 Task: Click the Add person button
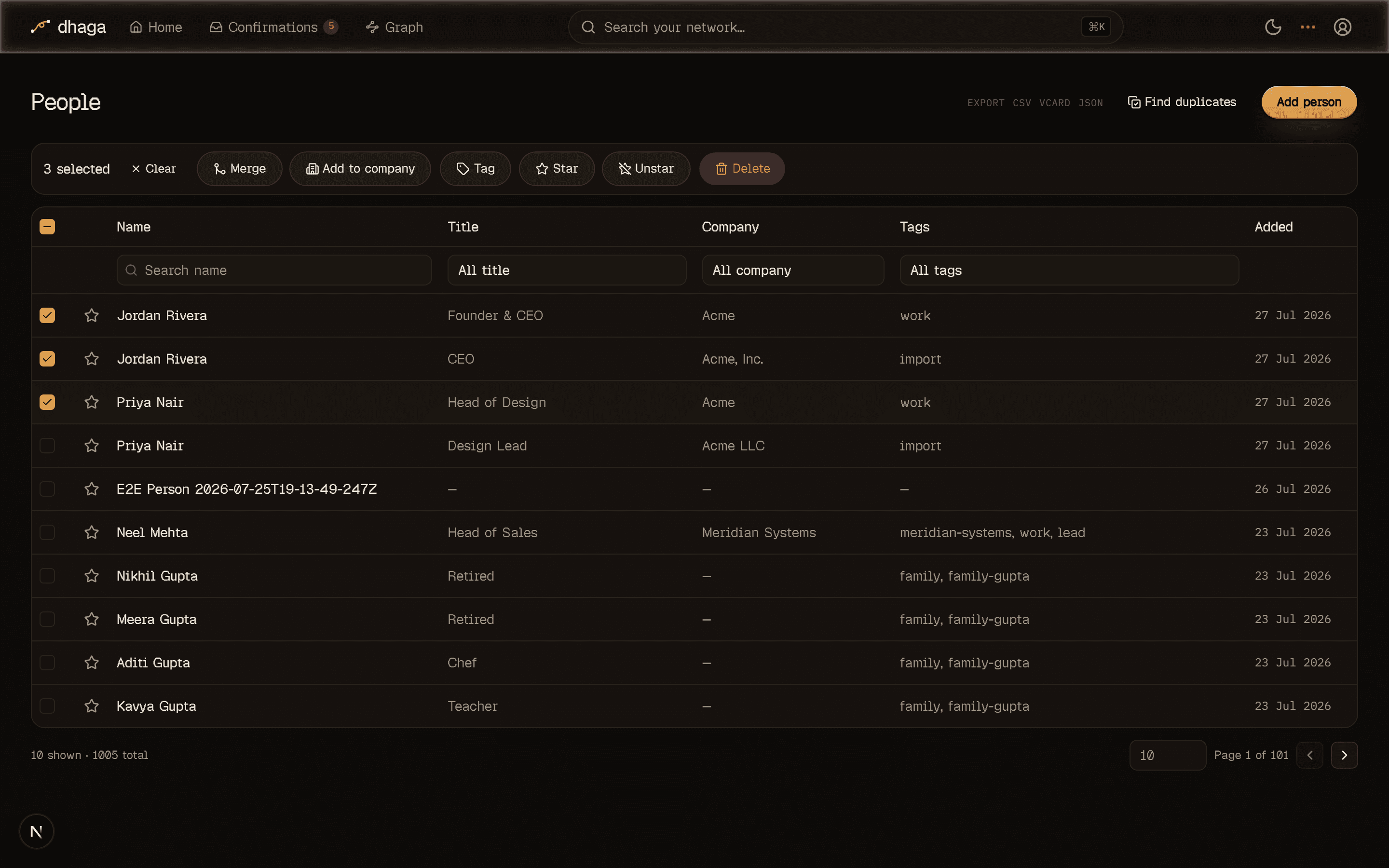pos(1308,102)
